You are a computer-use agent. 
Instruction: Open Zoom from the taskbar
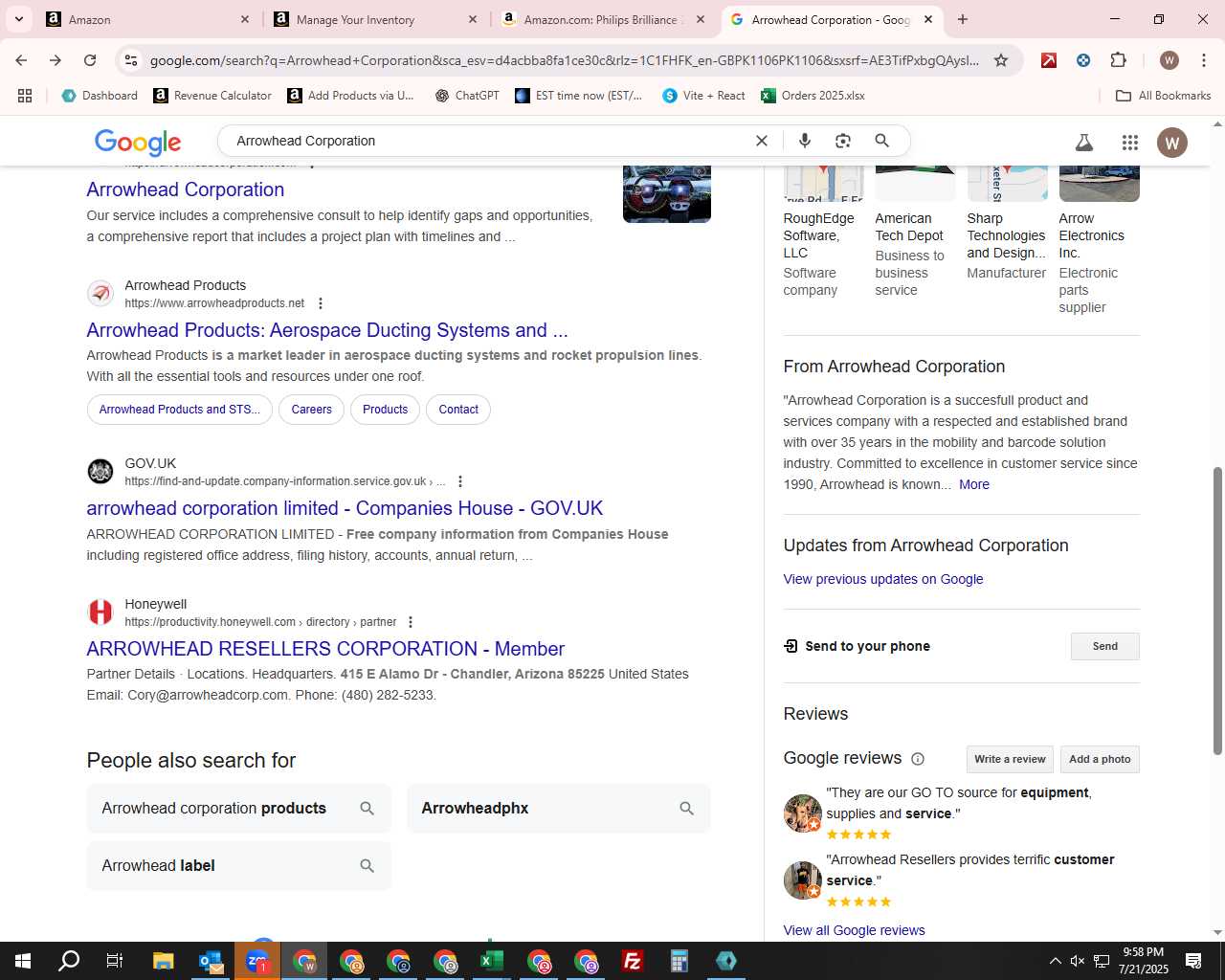pos(257,961)
